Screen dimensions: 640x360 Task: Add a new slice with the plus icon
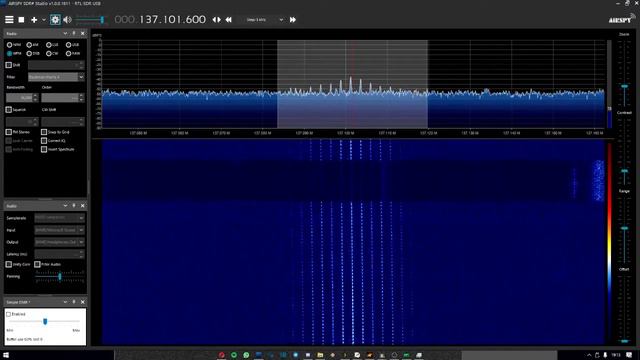pos(34,20)
